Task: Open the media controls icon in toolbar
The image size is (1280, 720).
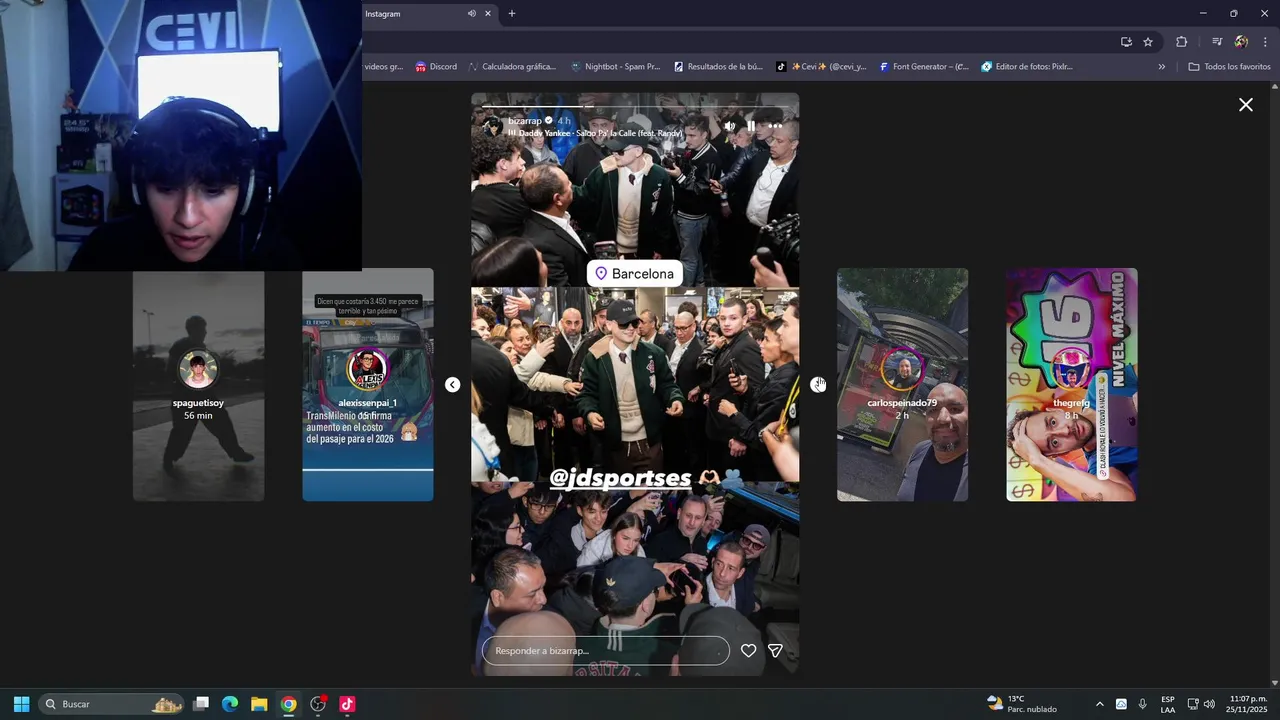Action: pos(1217,42)
